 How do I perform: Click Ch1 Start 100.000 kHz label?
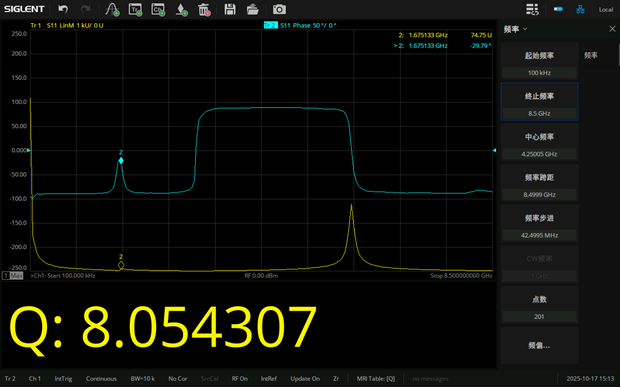click(63, 276)
